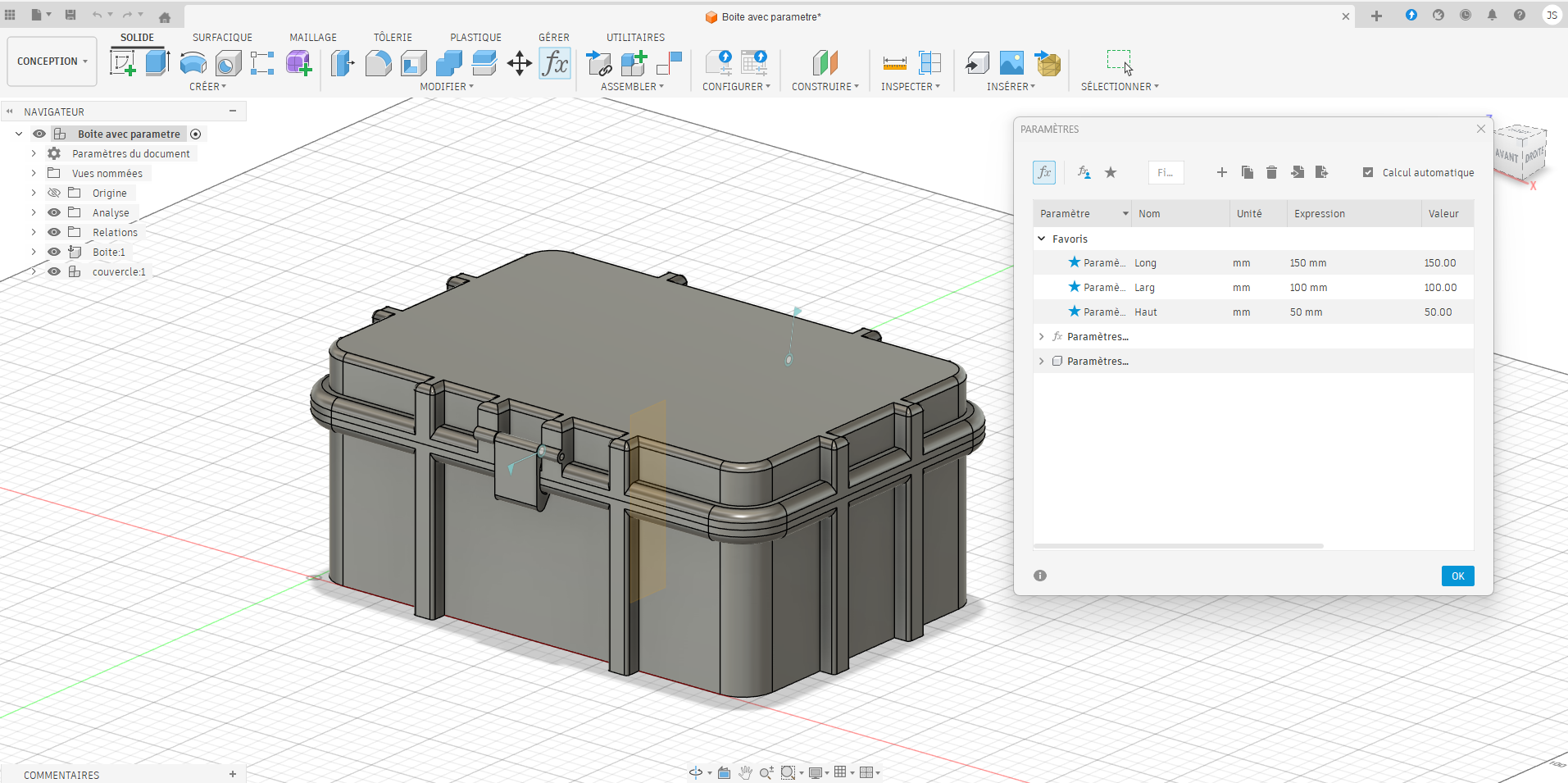Toggle visibility of Relations folder
The image size is (1568, 783).
click(x=54, y=232)
